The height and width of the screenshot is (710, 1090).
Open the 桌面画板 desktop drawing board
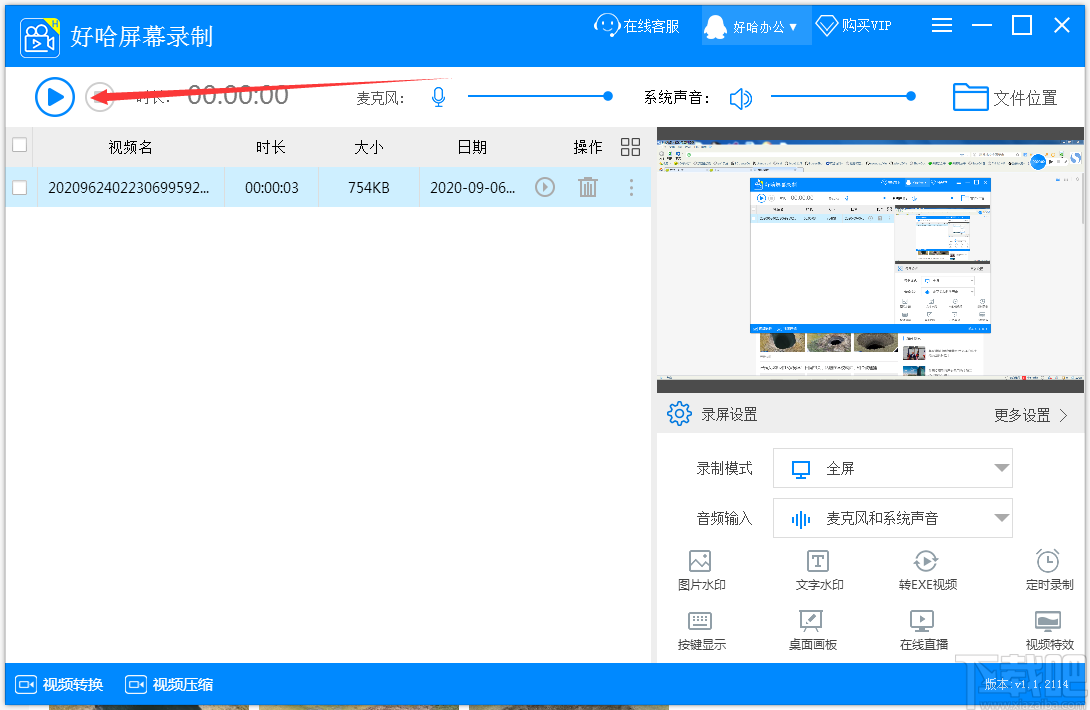coord(812,631)
